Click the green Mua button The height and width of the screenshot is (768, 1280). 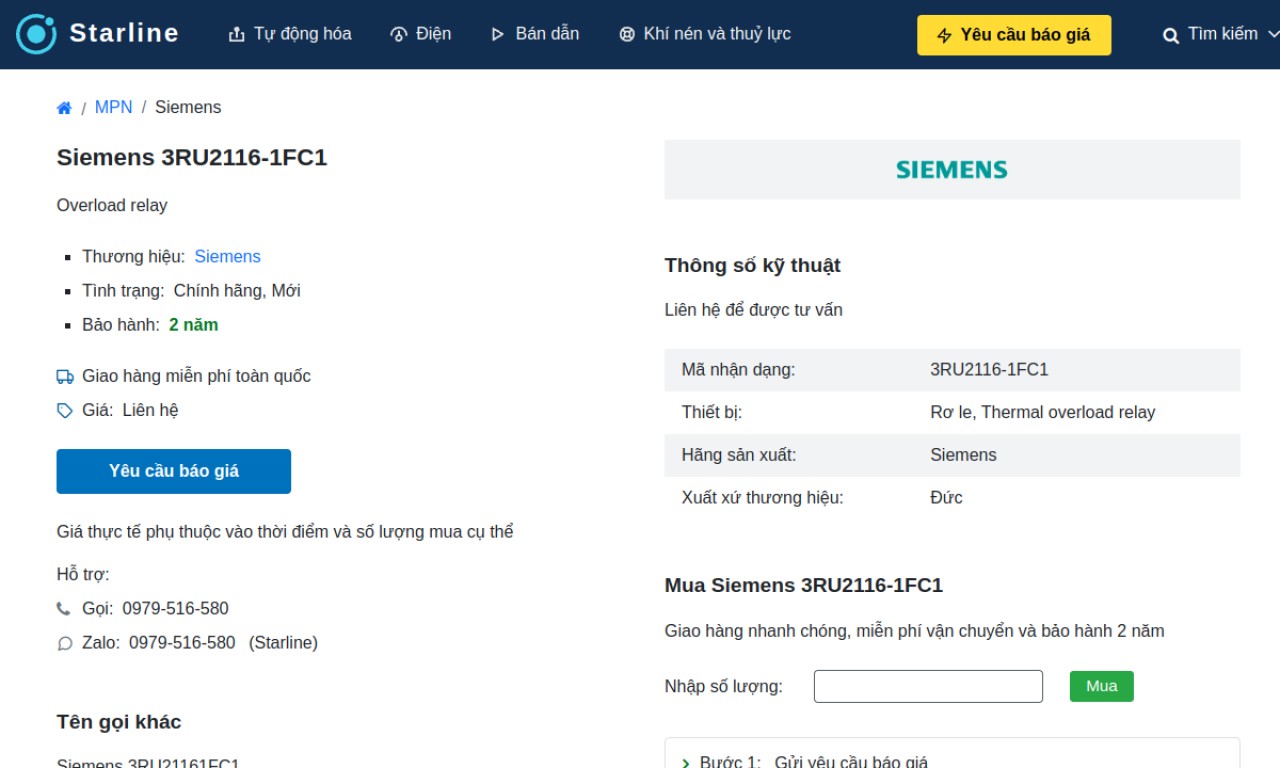[1101, 686]
